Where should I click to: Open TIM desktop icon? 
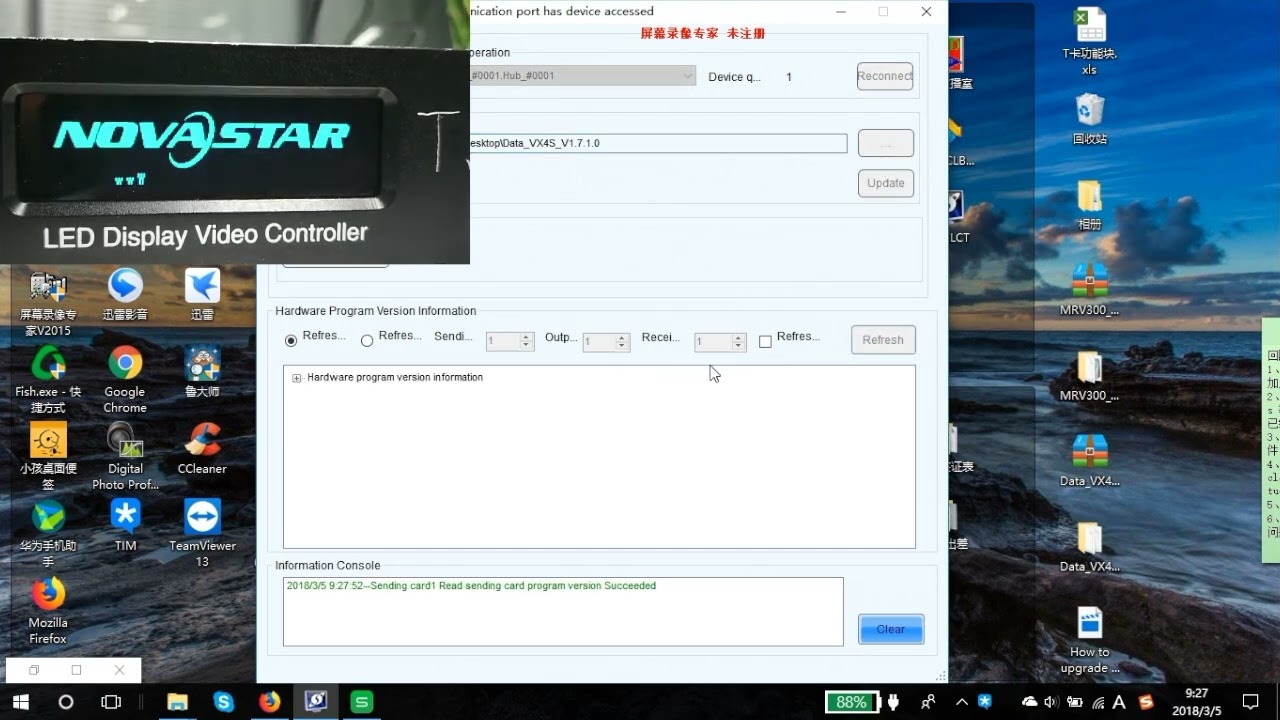[x=125, y=525]
